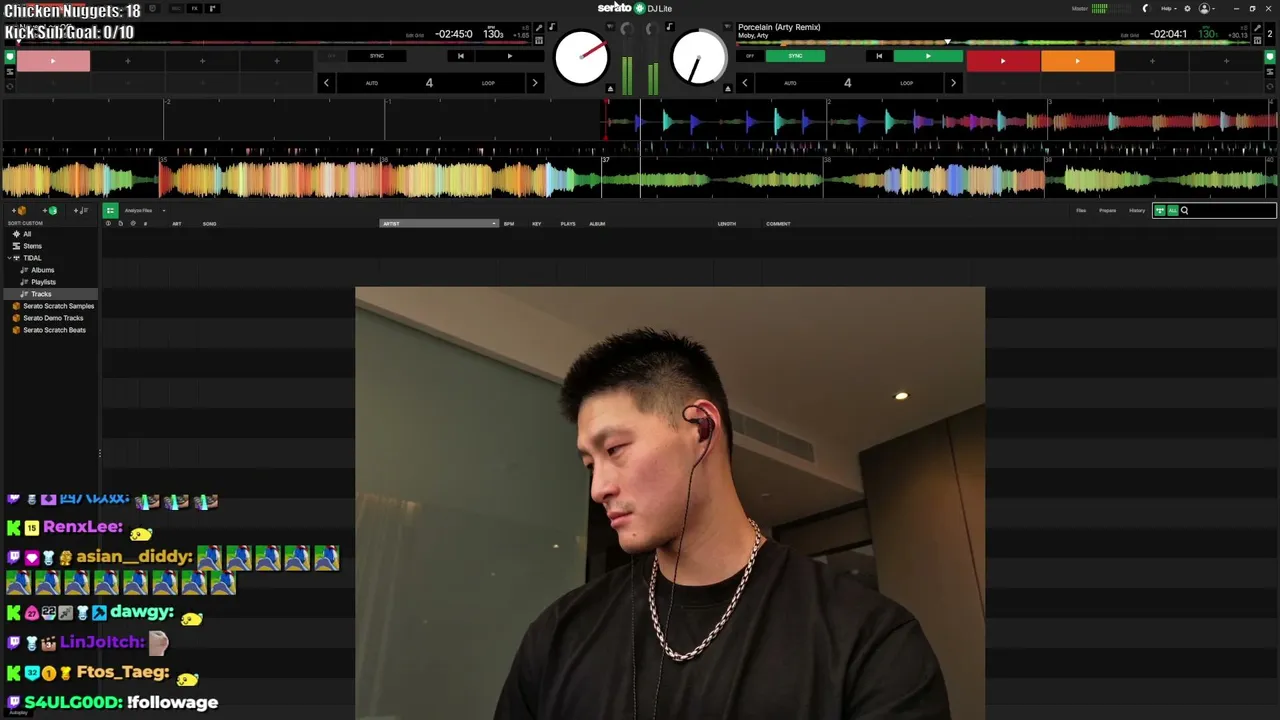The height and width of the screenshot is (720, 1280).
Task: Sort library by PLAYS column
Action: (x=568, y=224)
